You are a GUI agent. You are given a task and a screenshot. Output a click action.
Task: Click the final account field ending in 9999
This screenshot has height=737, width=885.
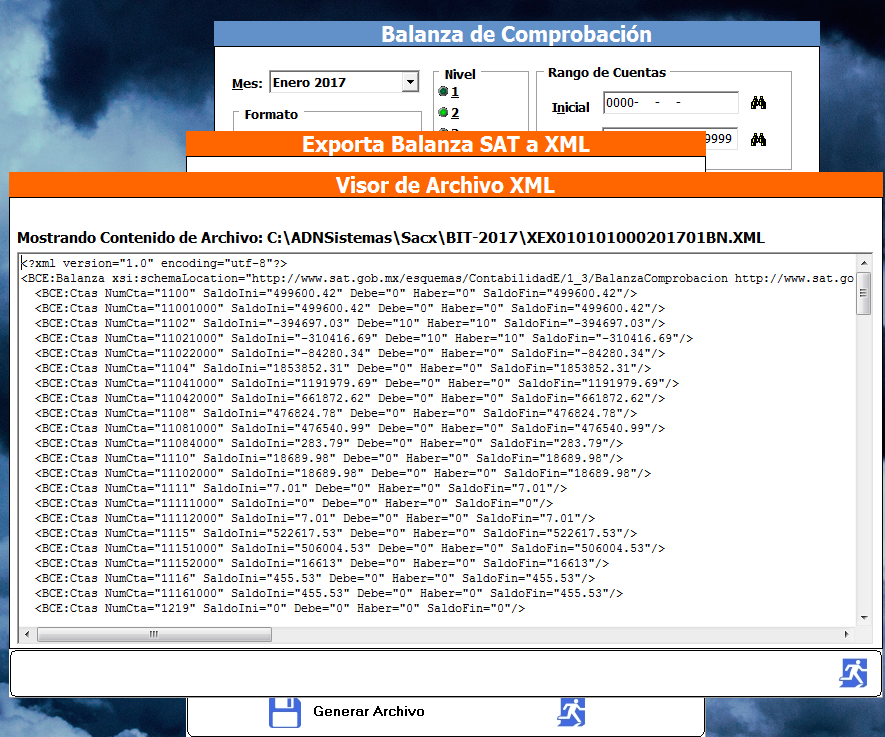721,139
